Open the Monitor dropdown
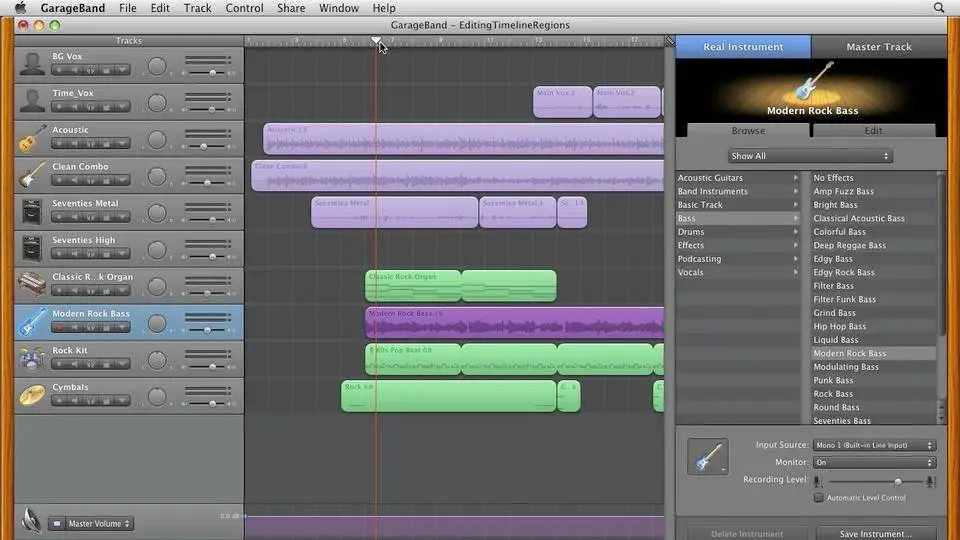This screenshot has width=960, height=540. pyautogui.click(x=874, y=463)
